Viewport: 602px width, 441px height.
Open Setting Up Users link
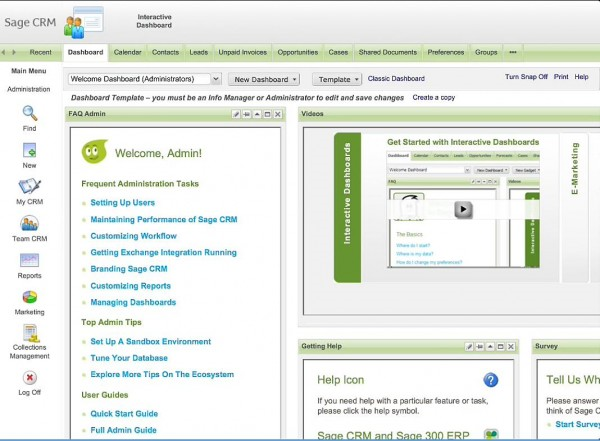point(122,203)
